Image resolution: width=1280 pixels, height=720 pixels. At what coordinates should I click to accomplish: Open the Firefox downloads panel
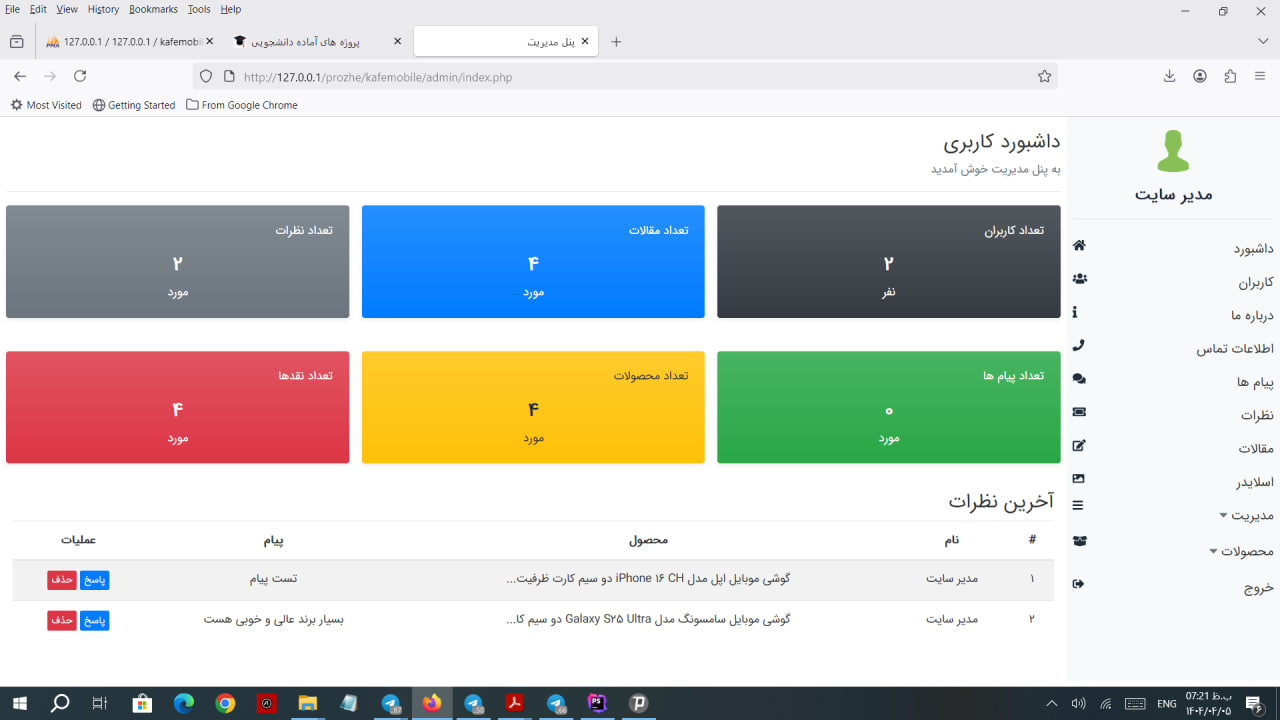(x=1169, y=76)
